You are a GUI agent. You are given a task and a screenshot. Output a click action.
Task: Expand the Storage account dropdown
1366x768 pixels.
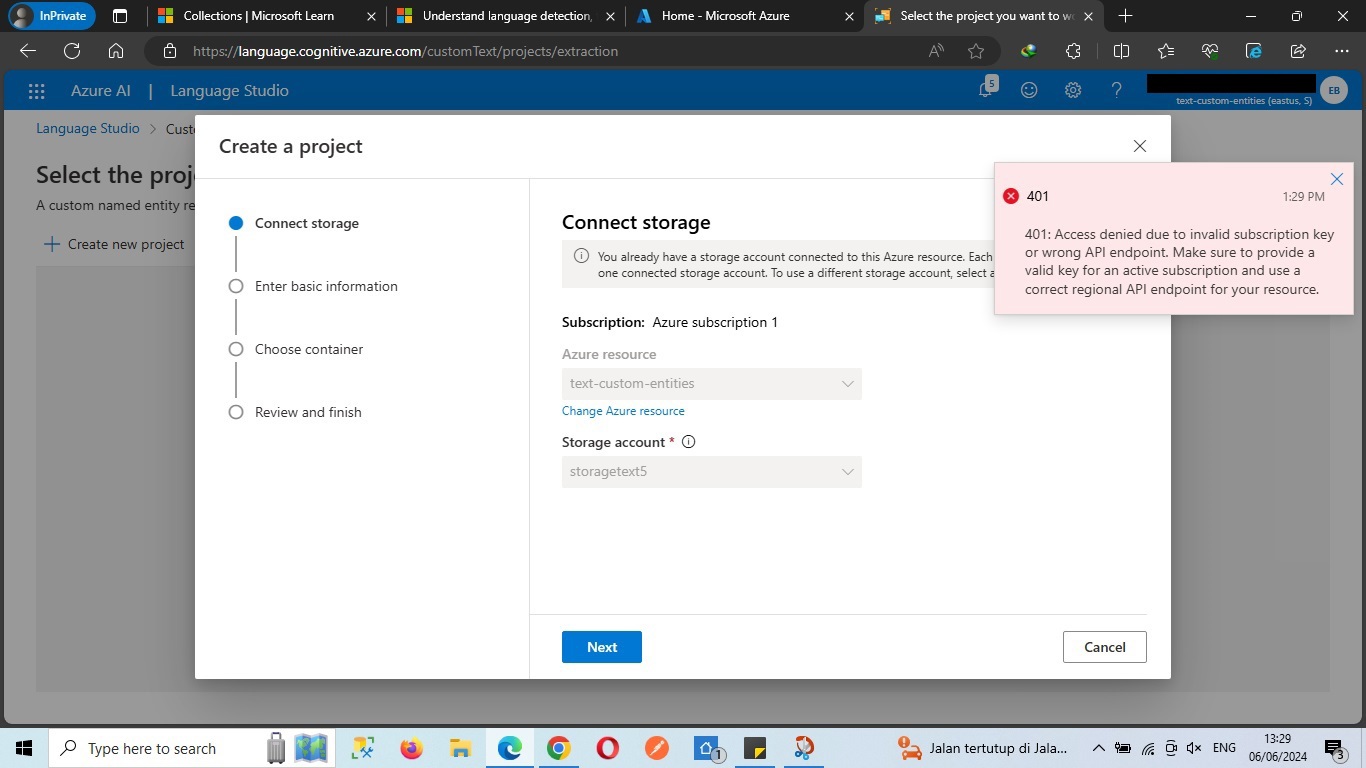pyautogui.click(x=712, y=472)
